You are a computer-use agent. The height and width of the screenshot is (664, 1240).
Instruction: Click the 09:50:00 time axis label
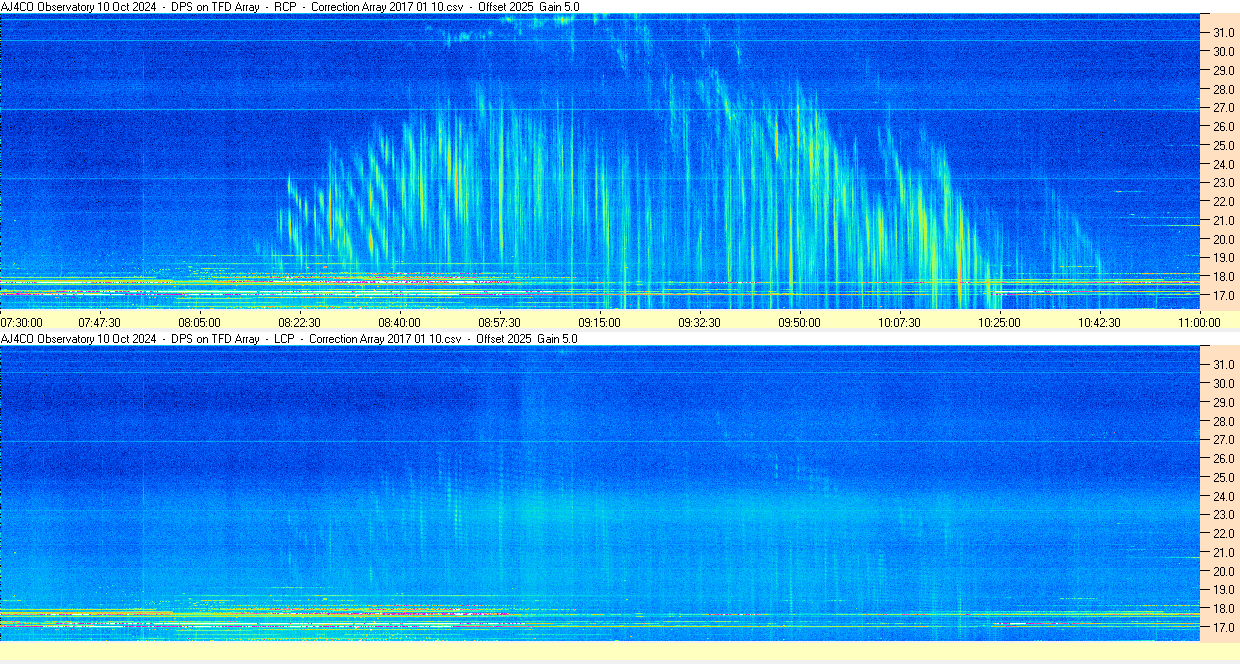(x=799, y=323)
